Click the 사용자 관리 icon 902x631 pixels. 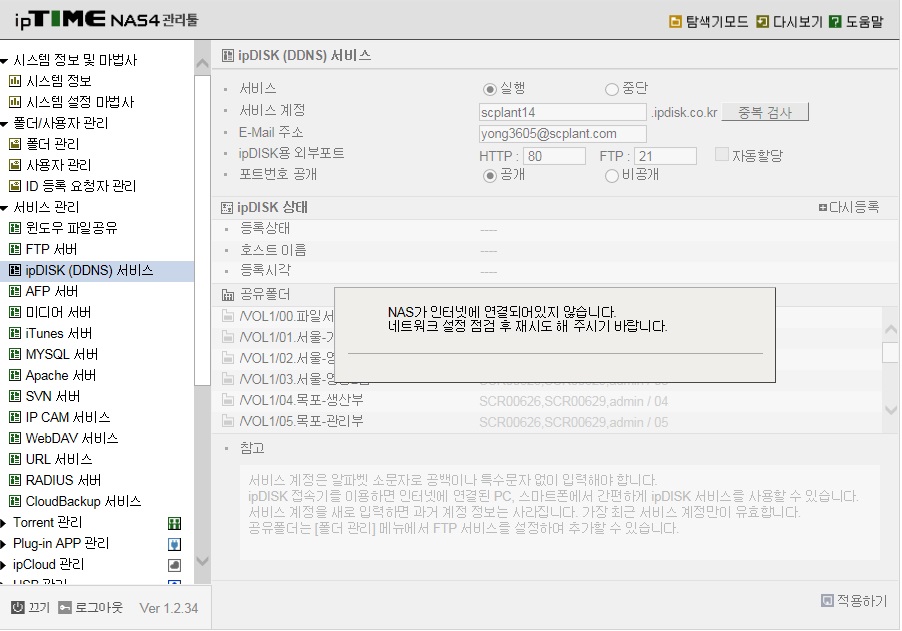[15, 166]
